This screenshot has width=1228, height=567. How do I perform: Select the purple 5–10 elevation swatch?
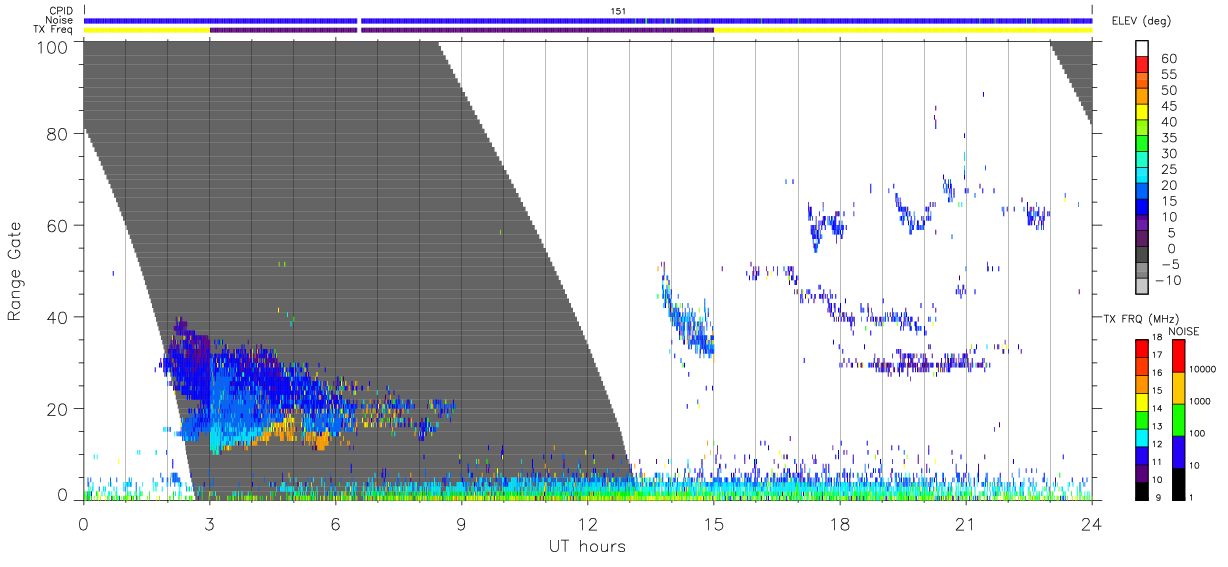coord(1142,225)
